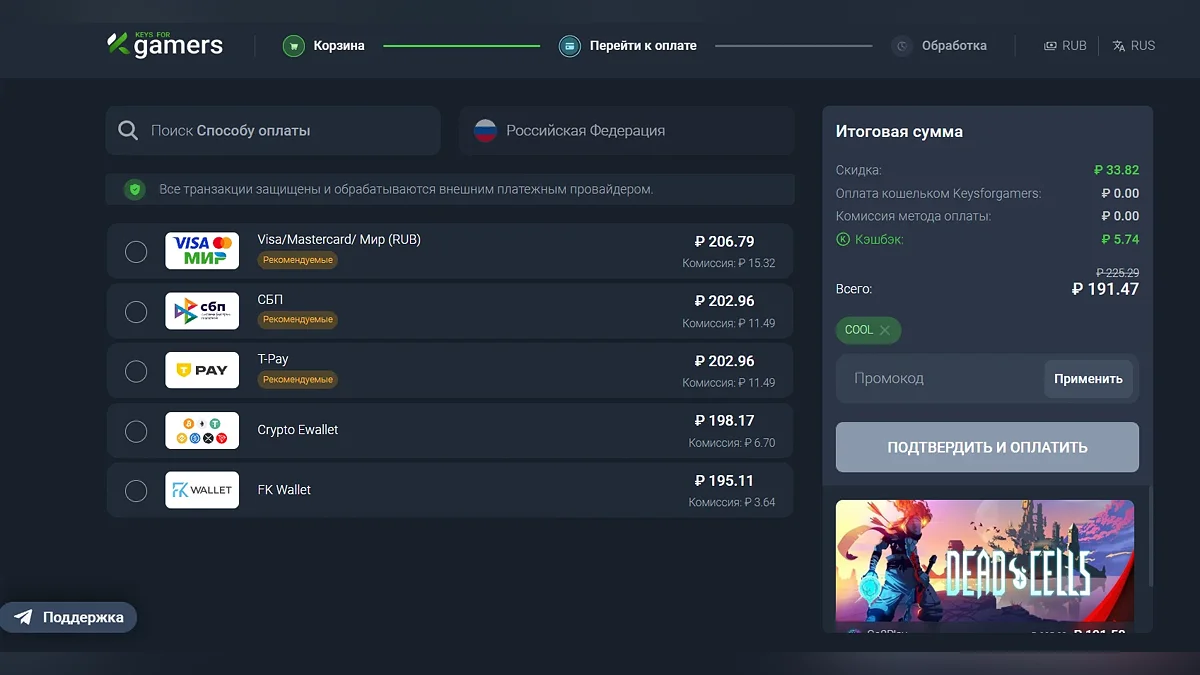Screen dimensions: 1200x675
Task: Click the Кэшбэк green K icon
Action: pos(843,239)
